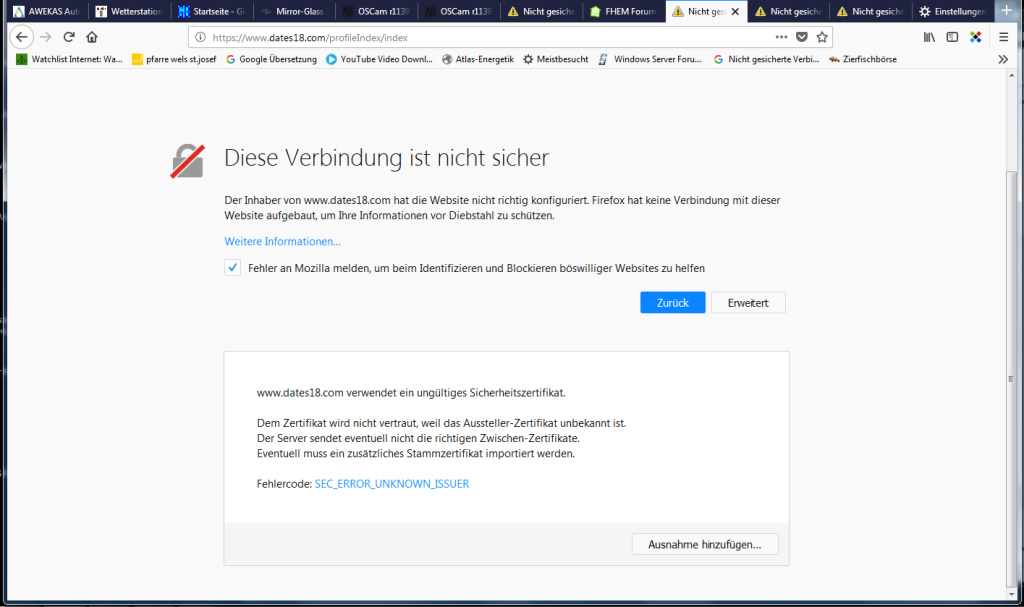Screen dimensions: 1024x607
Task: Open Google Übersetzung bookmark
Action: [x=271, y=59]
